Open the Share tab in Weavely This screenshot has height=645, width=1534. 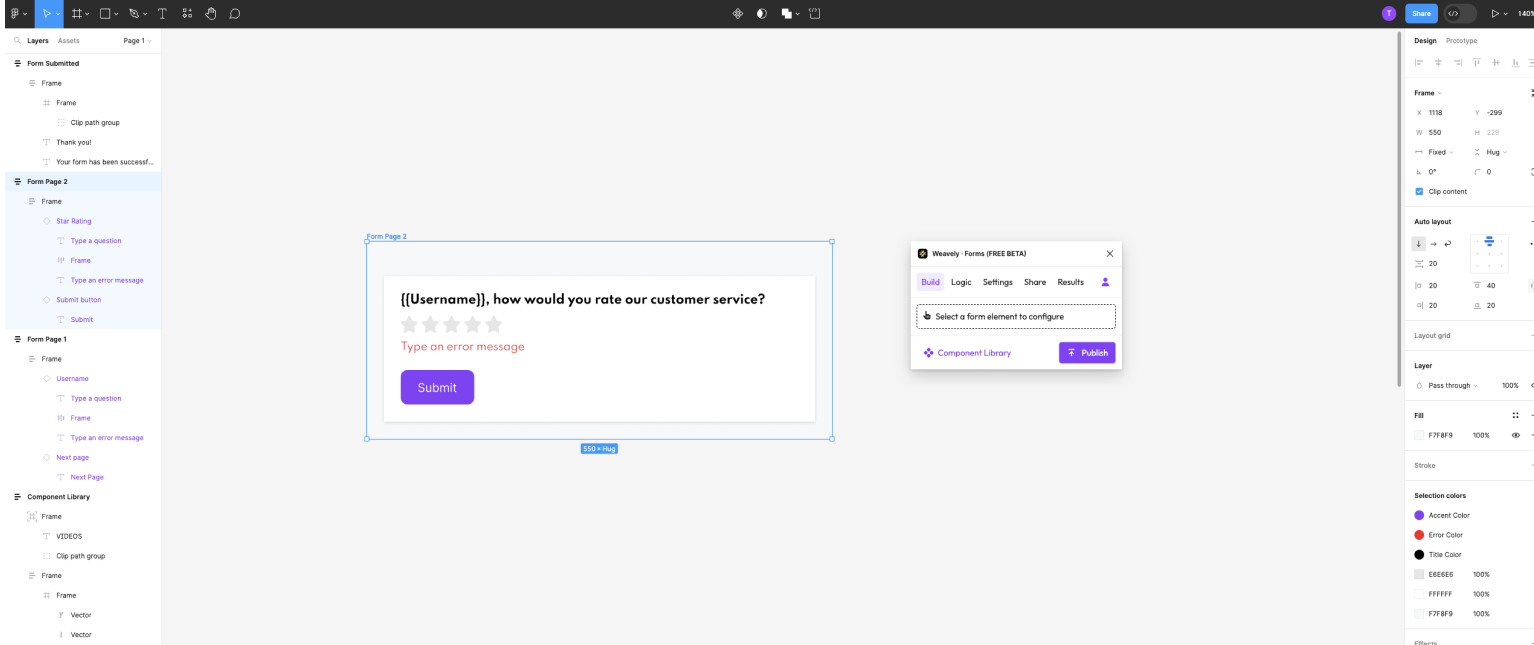(x=1035, y=282)
